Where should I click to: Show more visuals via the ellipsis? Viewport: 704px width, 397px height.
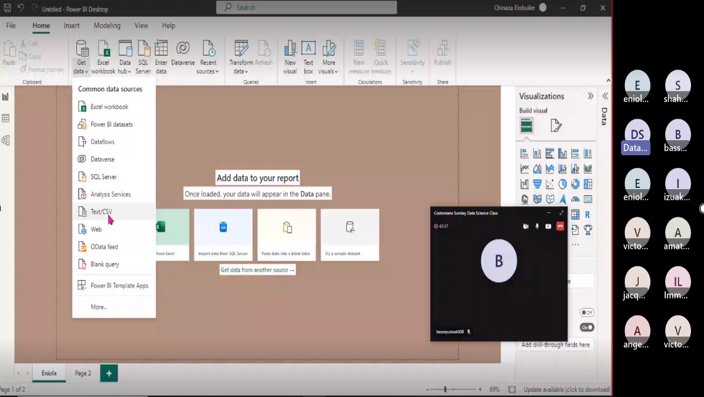tap(575, 245)
